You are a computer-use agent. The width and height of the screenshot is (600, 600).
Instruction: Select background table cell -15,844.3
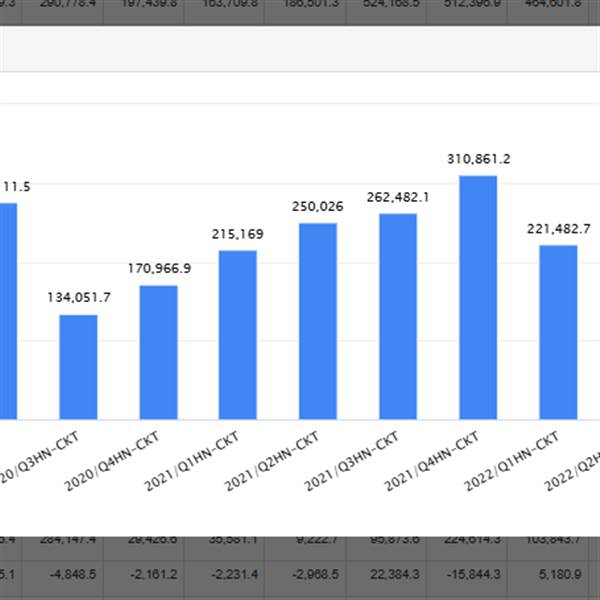tap(474, 574)
